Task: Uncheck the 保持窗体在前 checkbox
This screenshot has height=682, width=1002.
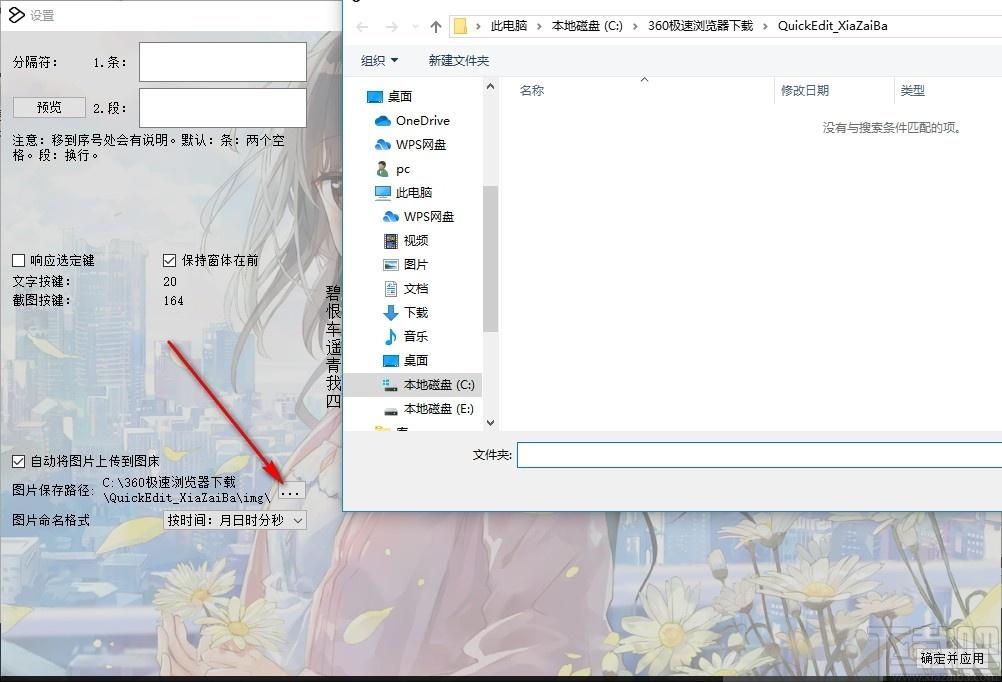Action: pyautogui.click(x=170, y=261)
